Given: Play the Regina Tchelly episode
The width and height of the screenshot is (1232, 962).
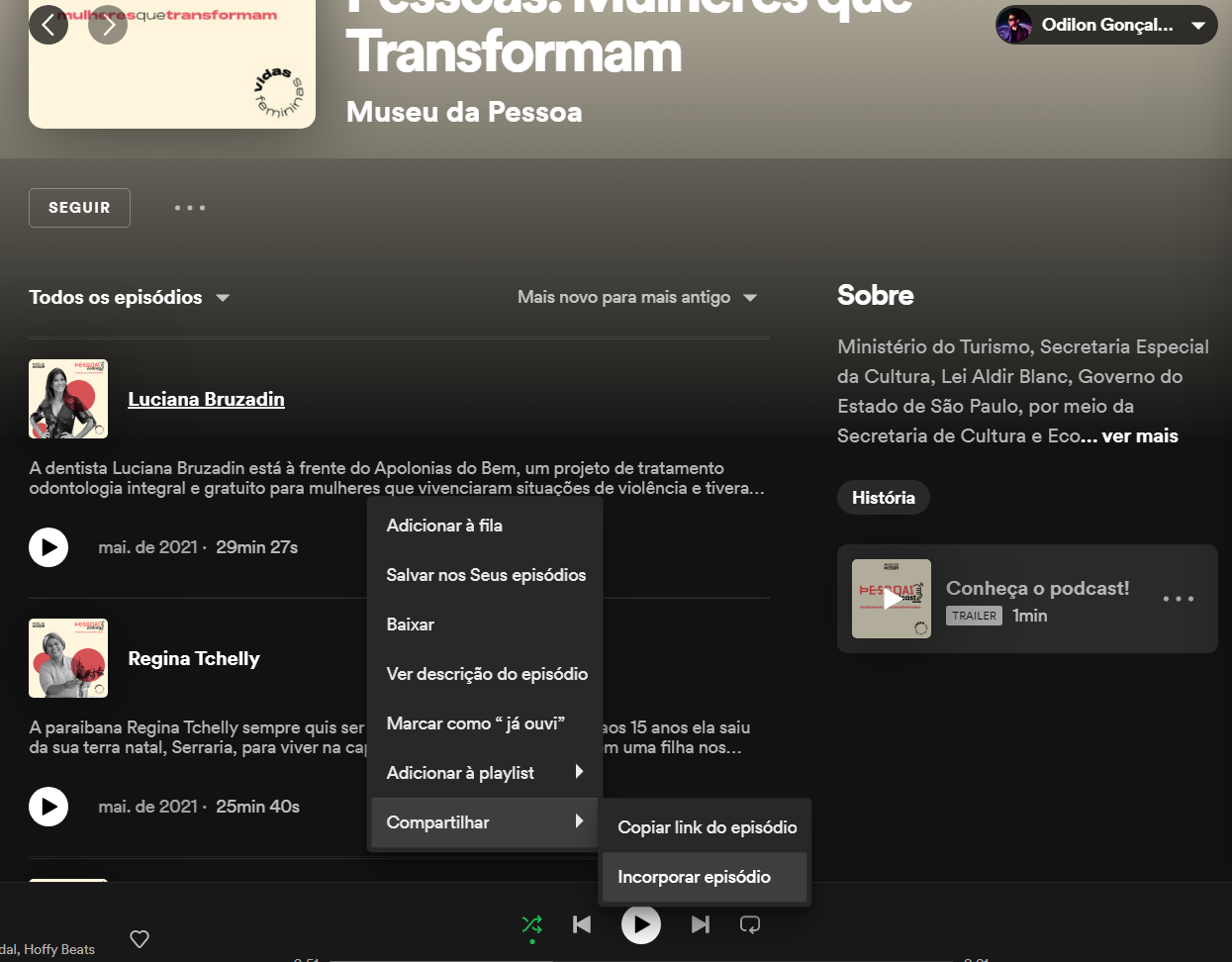Looking at the screenshot, I should click(x=48, y=807).
